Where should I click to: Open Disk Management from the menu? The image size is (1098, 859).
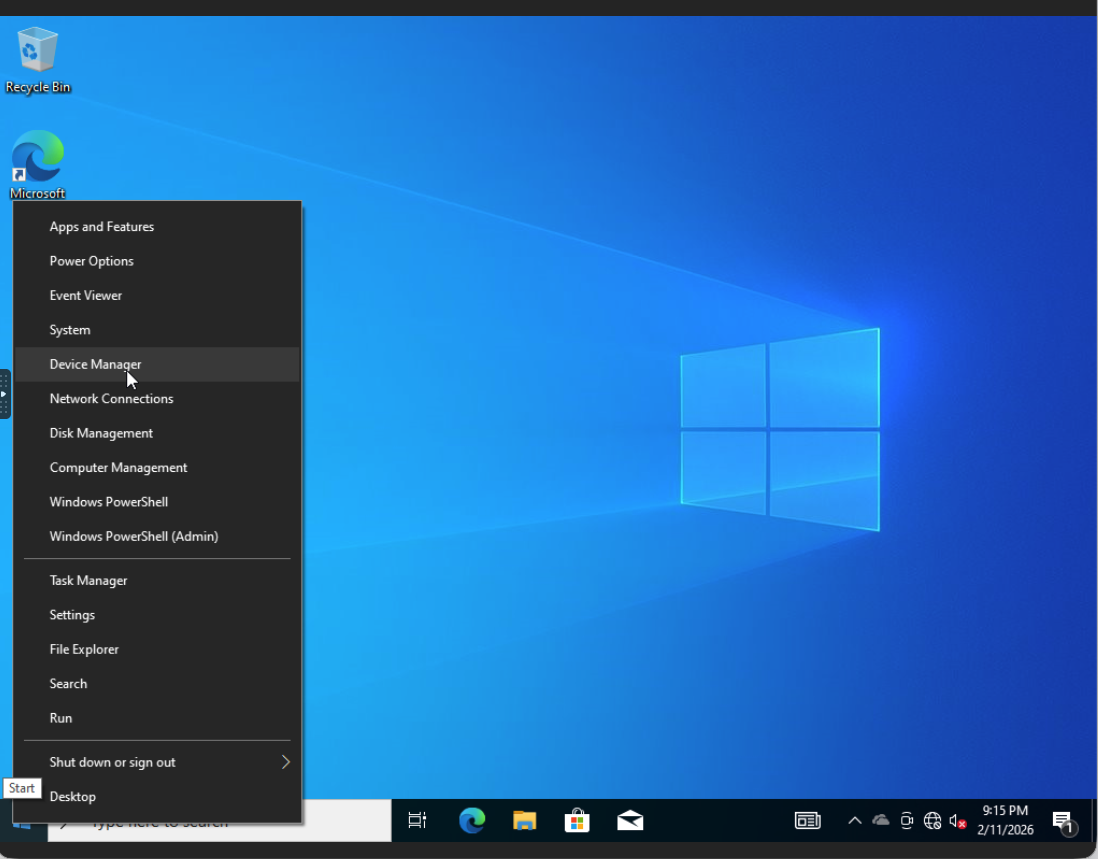click(157, 433)
